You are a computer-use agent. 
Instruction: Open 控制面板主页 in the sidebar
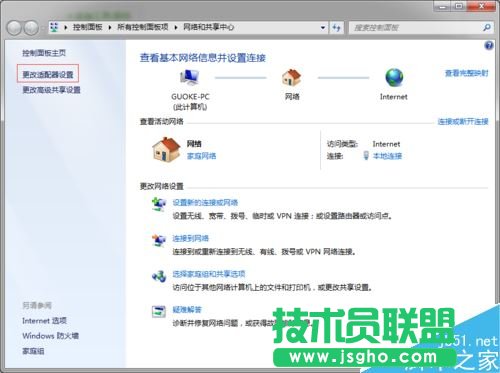pos(44,53)
